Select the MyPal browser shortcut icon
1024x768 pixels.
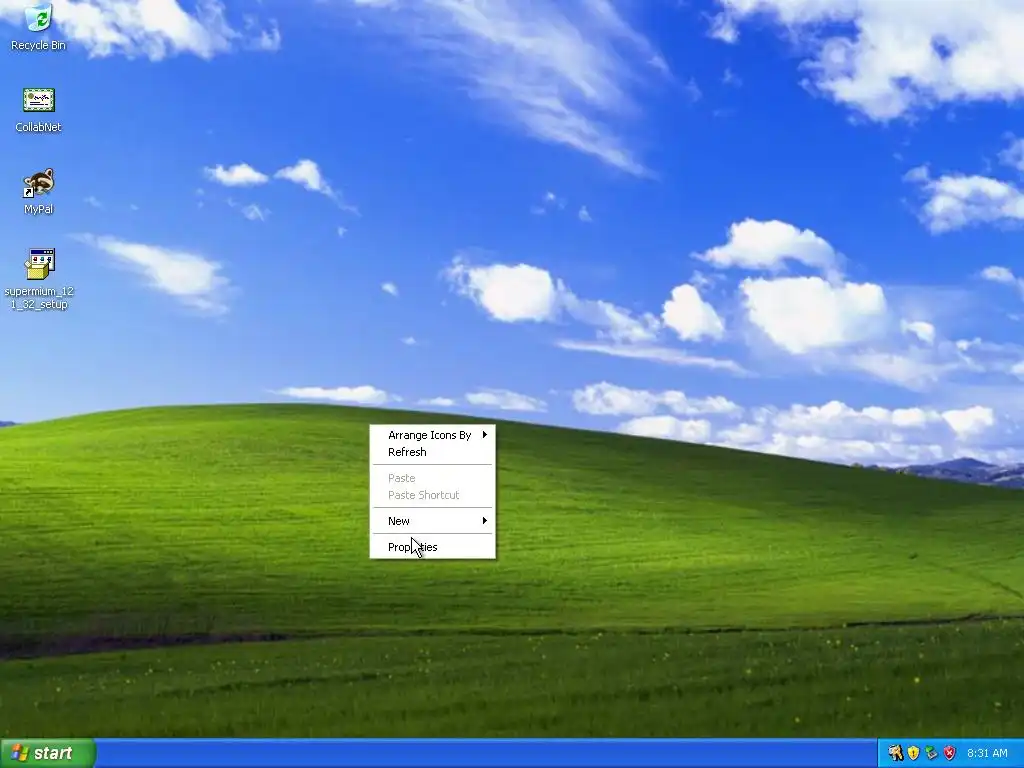point(39,192)
